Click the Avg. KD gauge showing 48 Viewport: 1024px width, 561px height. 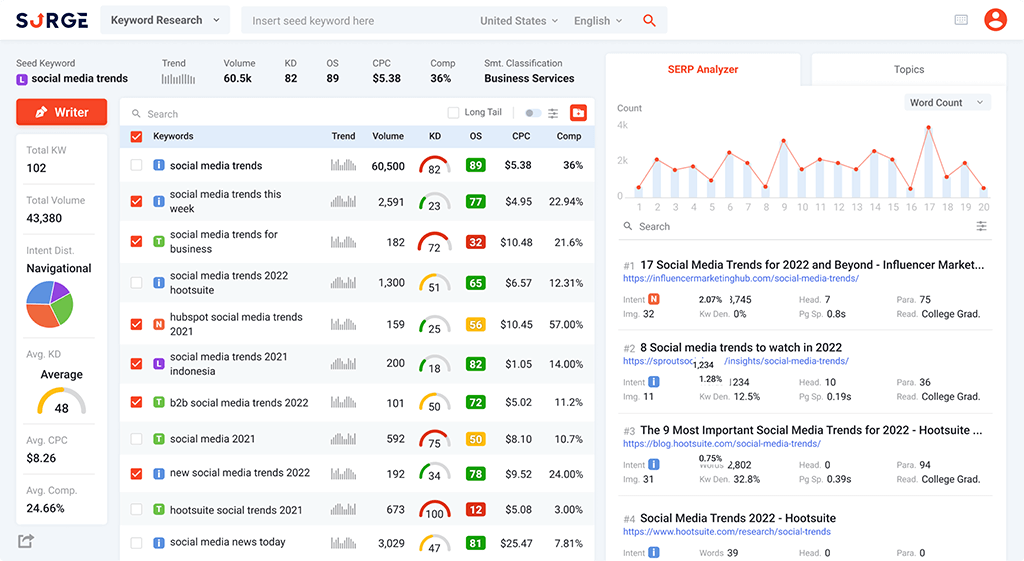[61, 401]
